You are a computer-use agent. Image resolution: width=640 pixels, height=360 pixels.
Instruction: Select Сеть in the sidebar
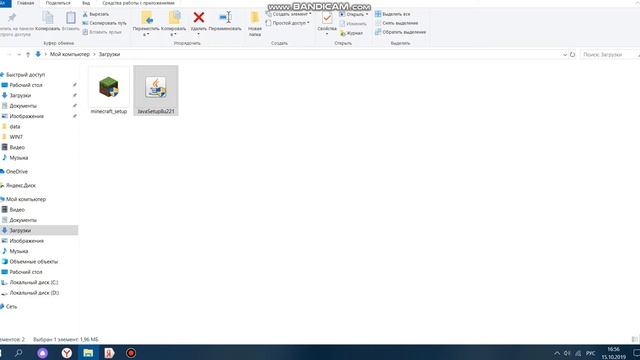[11, 307]
